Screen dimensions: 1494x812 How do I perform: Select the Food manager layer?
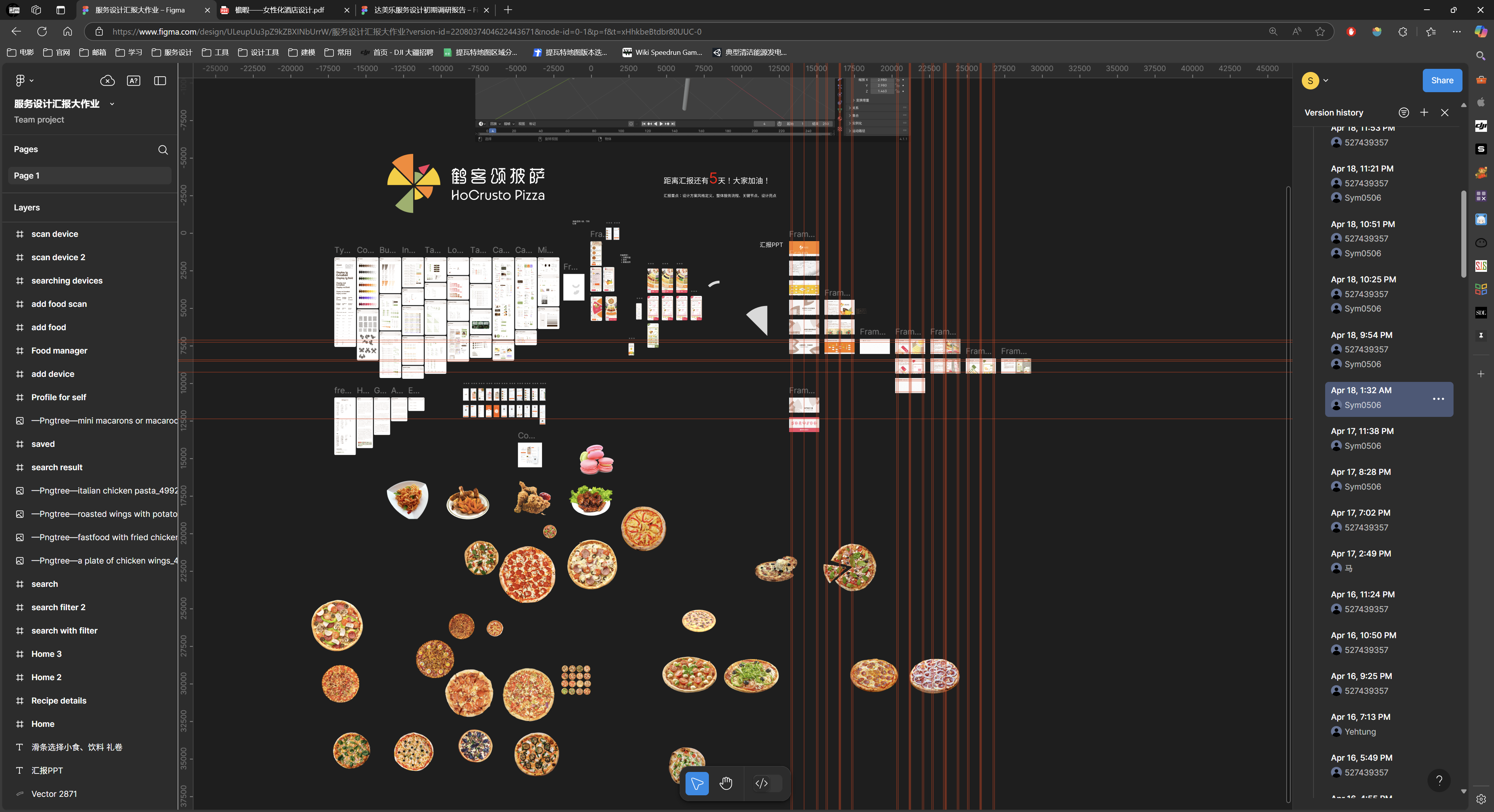[59, 351]
